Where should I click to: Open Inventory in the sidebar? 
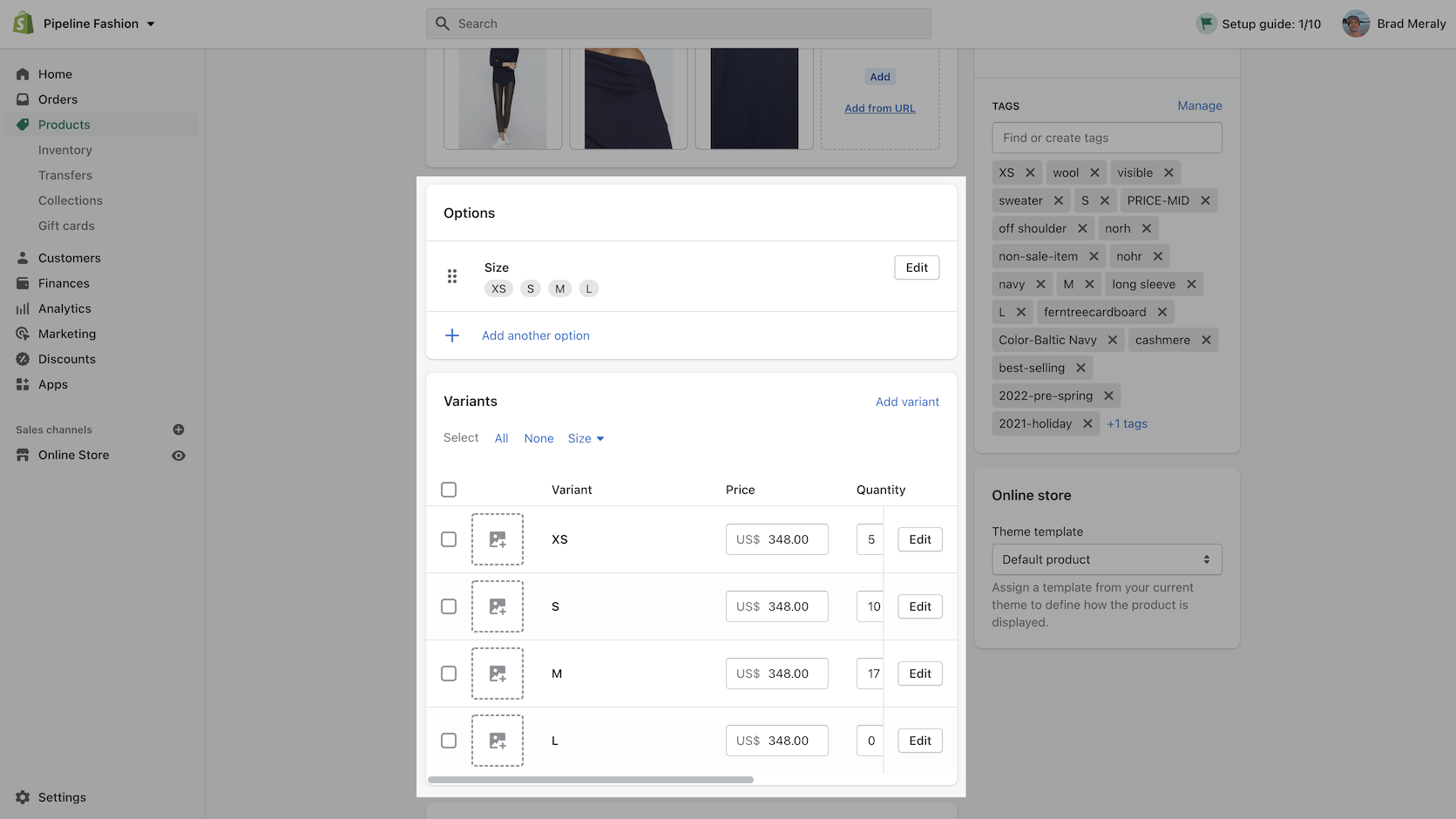click(65, 150)
